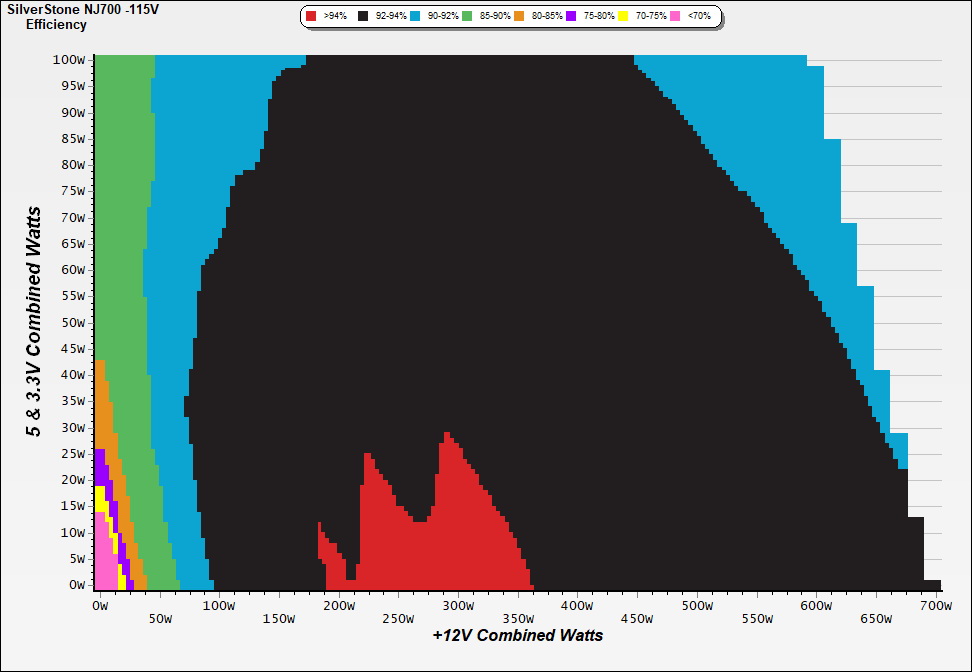Click the 50w label on the y-axis
972x672 pixels.
coord(72,322)
